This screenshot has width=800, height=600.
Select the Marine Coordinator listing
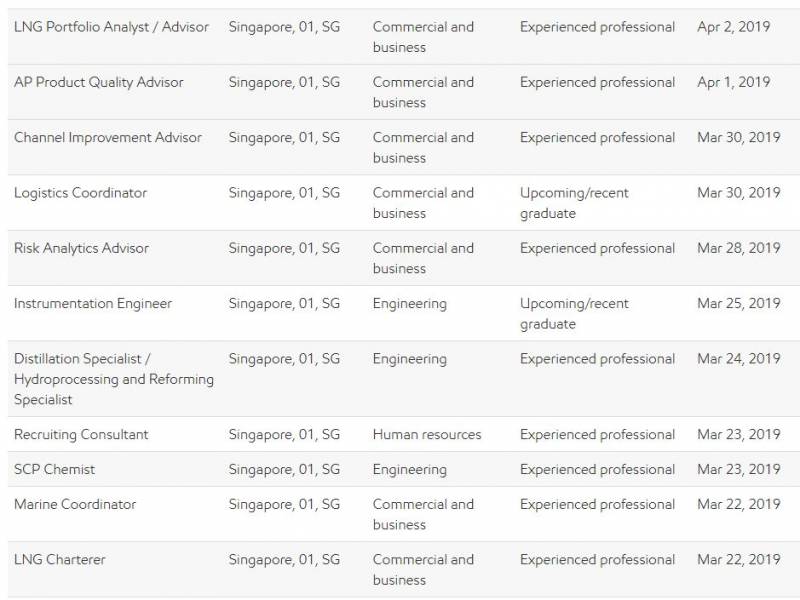[75, 504]
